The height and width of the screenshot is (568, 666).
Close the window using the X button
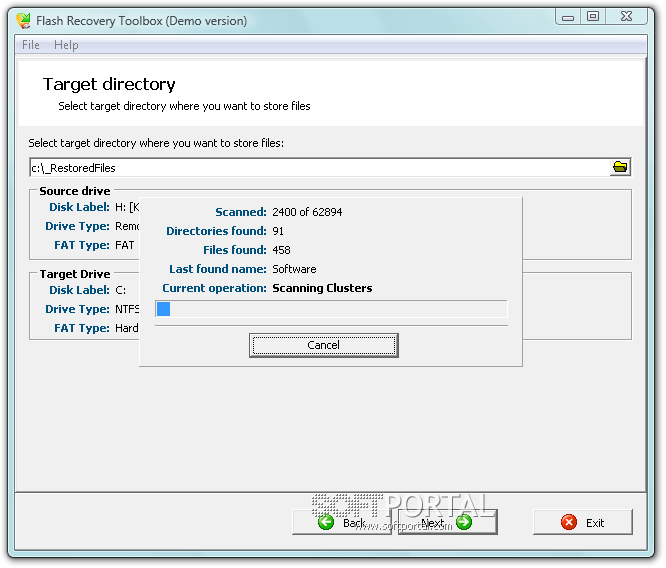[x=626, y=17]
